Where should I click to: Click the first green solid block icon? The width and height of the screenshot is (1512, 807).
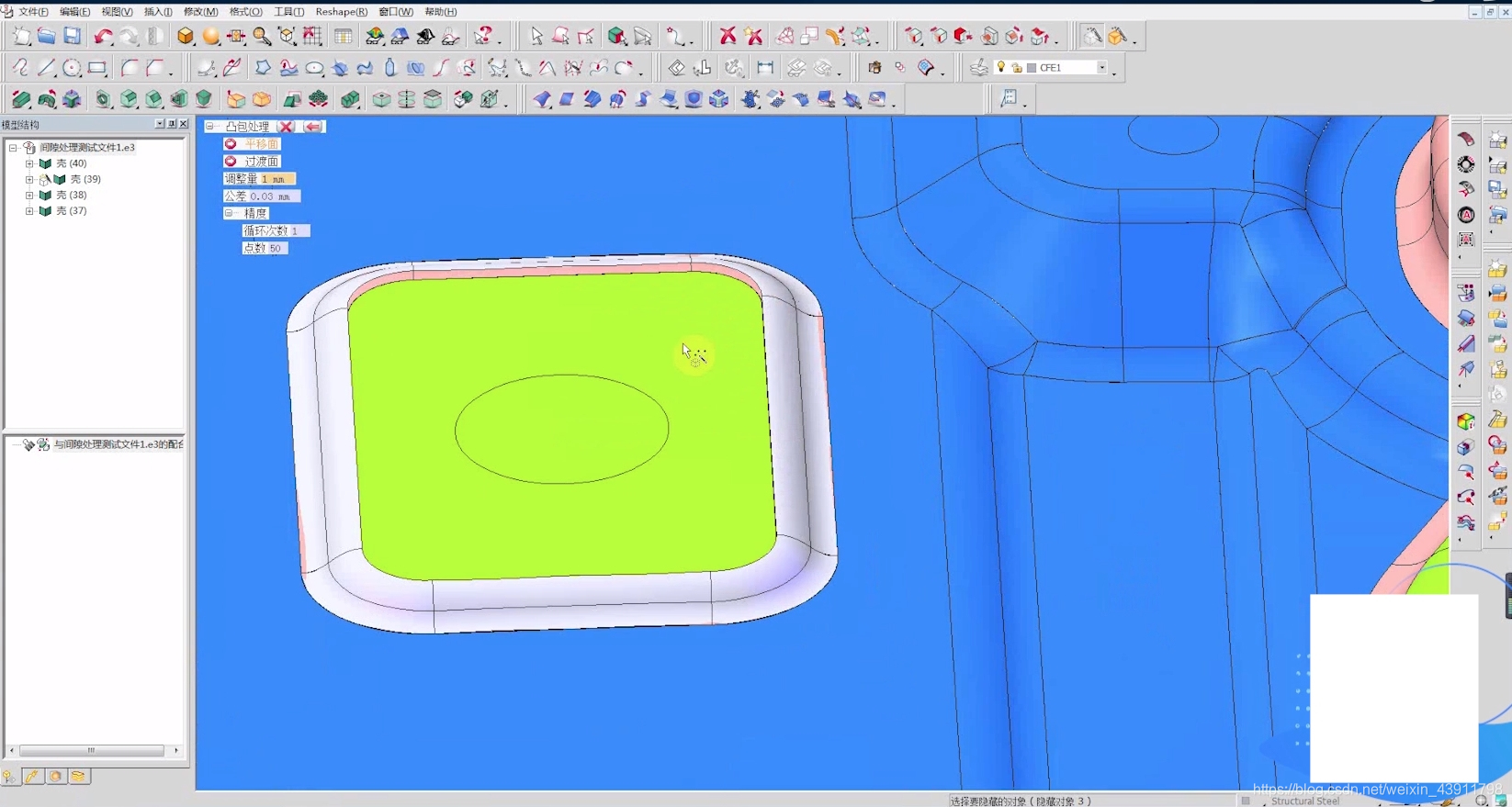click(20, 99)
